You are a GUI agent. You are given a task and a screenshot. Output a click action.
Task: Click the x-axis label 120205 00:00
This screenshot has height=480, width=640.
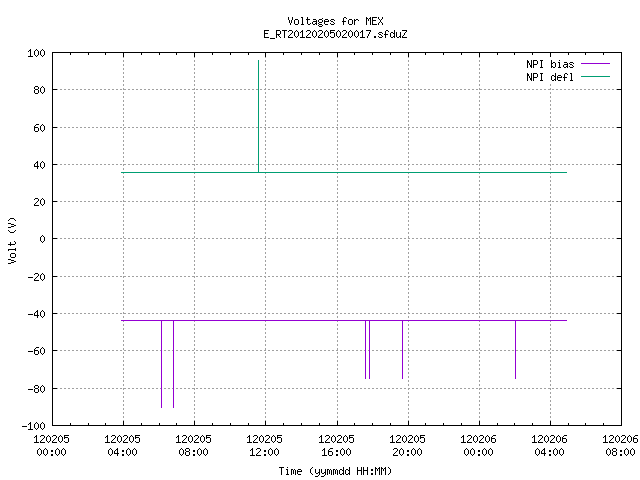[x=51, y=445]
